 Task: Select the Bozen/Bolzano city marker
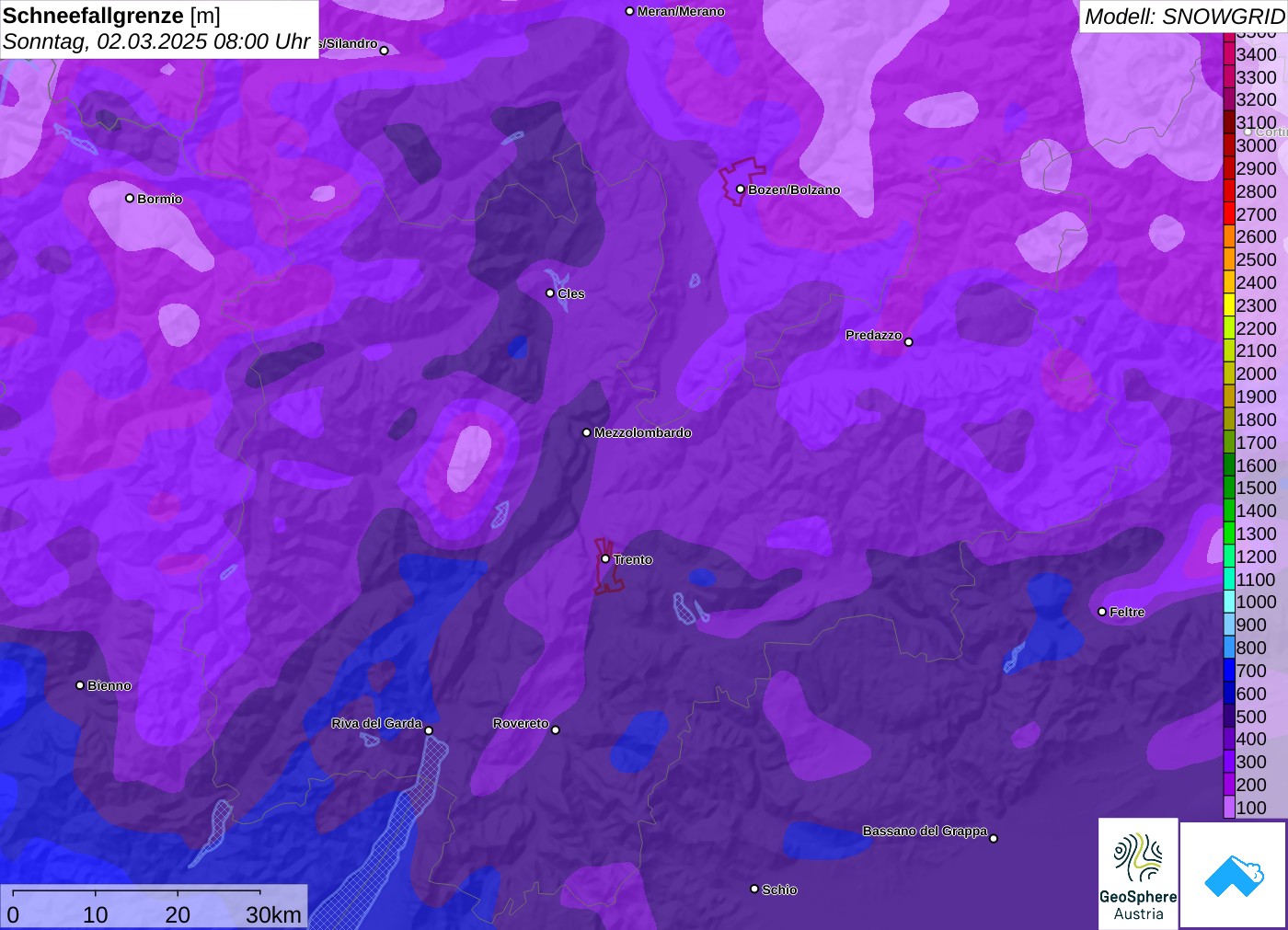click(x=741, y=189)
